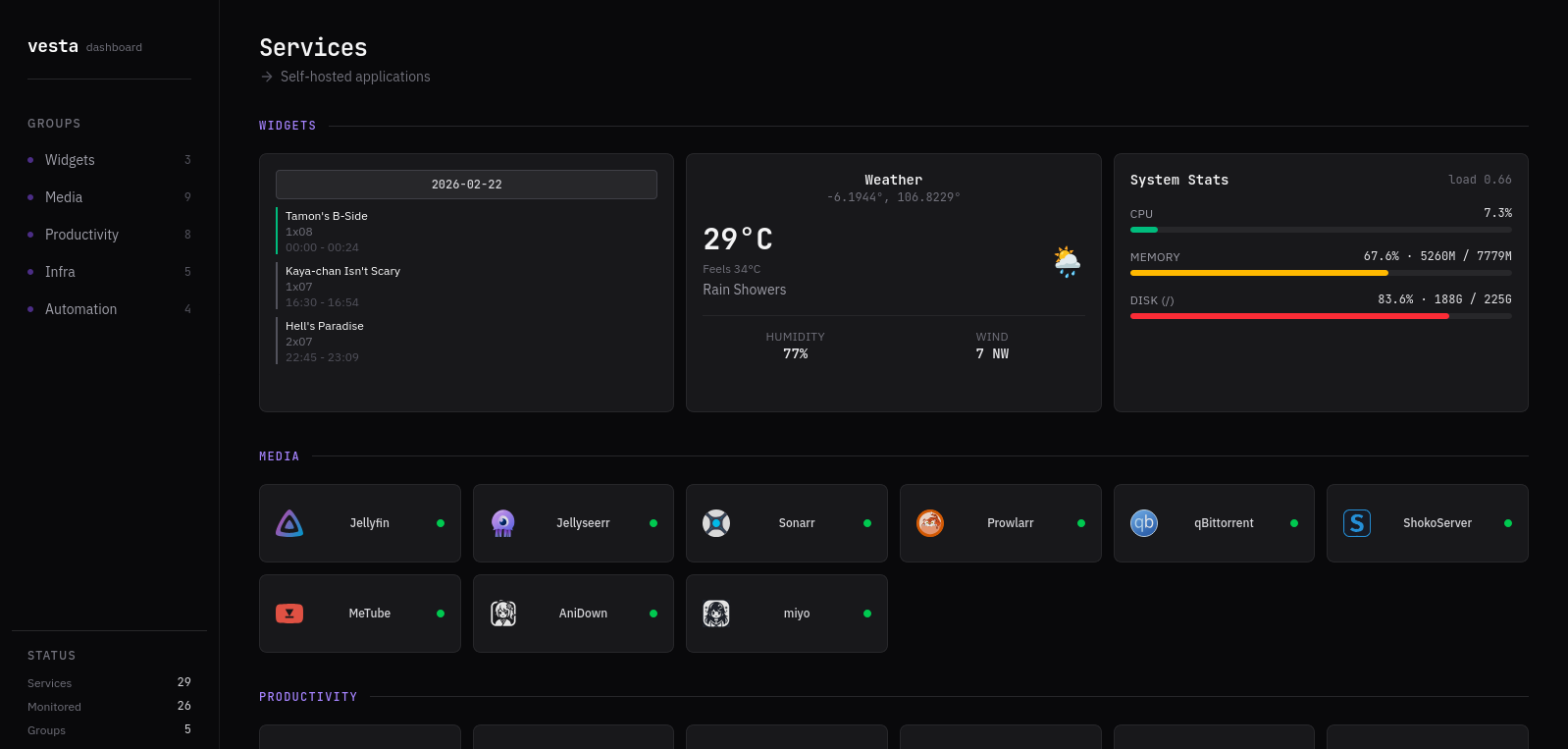
Task: Launch Sonarr via its icon
Action: click(716, 523)
